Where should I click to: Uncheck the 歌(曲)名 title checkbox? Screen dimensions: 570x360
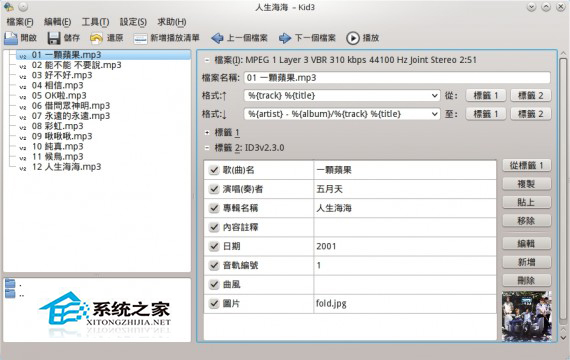point(214,170)
